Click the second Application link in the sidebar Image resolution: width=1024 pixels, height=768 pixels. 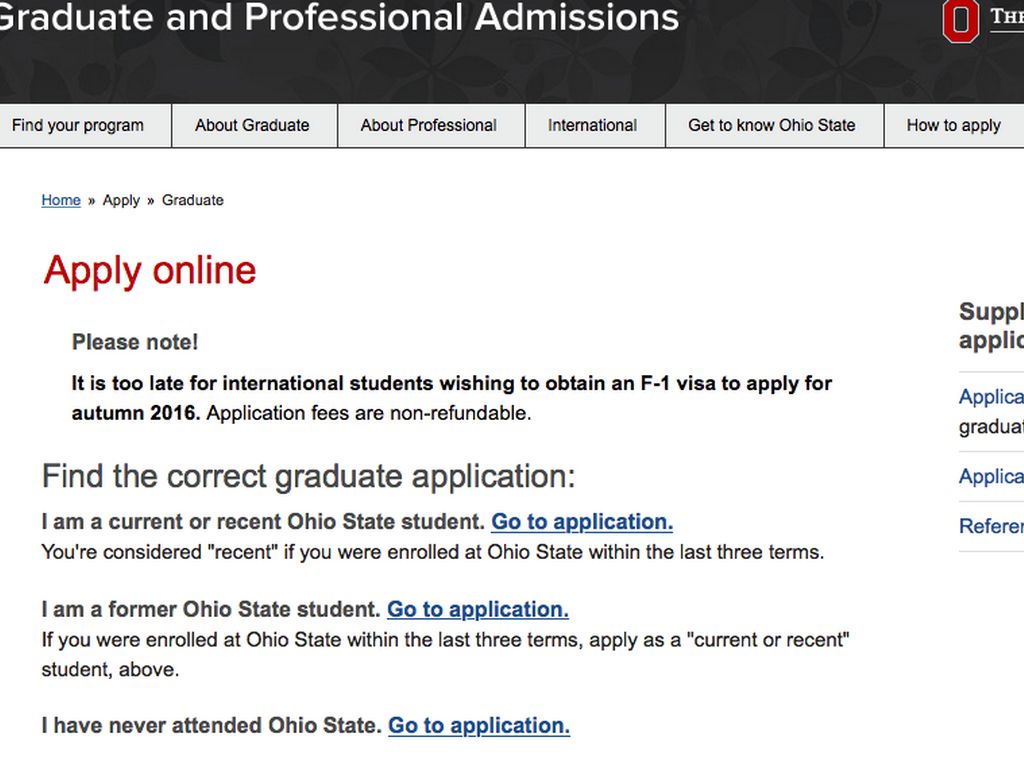click(991, 477)
